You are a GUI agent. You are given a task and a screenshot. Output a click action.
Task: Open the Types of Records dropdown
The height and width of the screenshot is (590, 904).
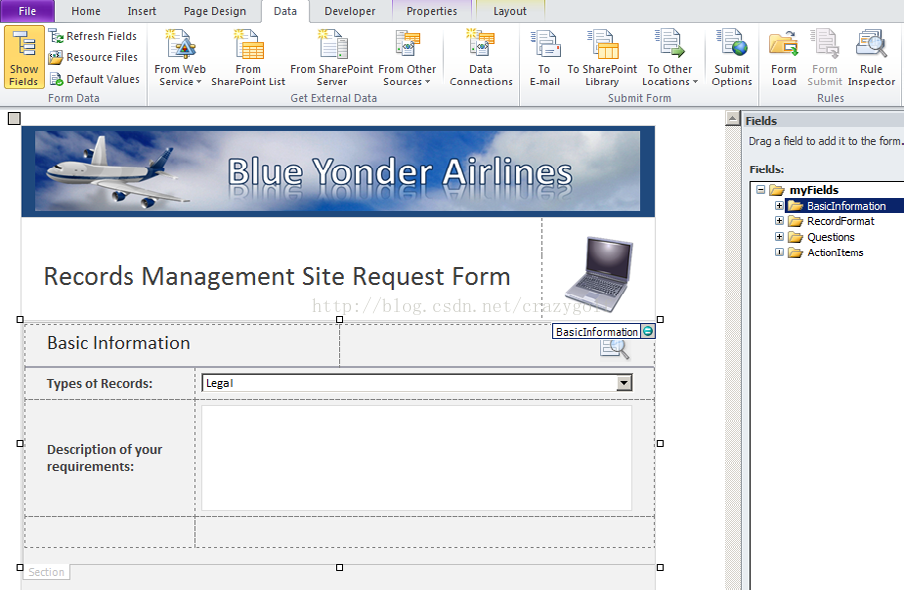pyautogui.click(x=624, y=383)
